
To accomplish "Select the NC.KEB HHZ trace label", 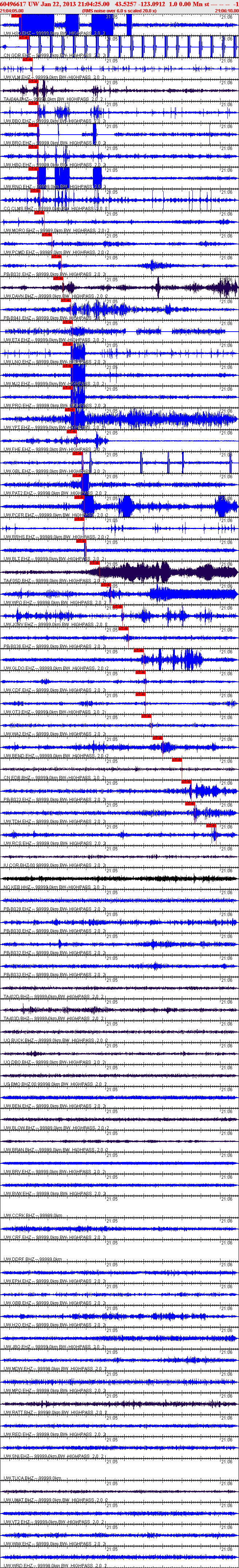I will click(x=55, y=888).
